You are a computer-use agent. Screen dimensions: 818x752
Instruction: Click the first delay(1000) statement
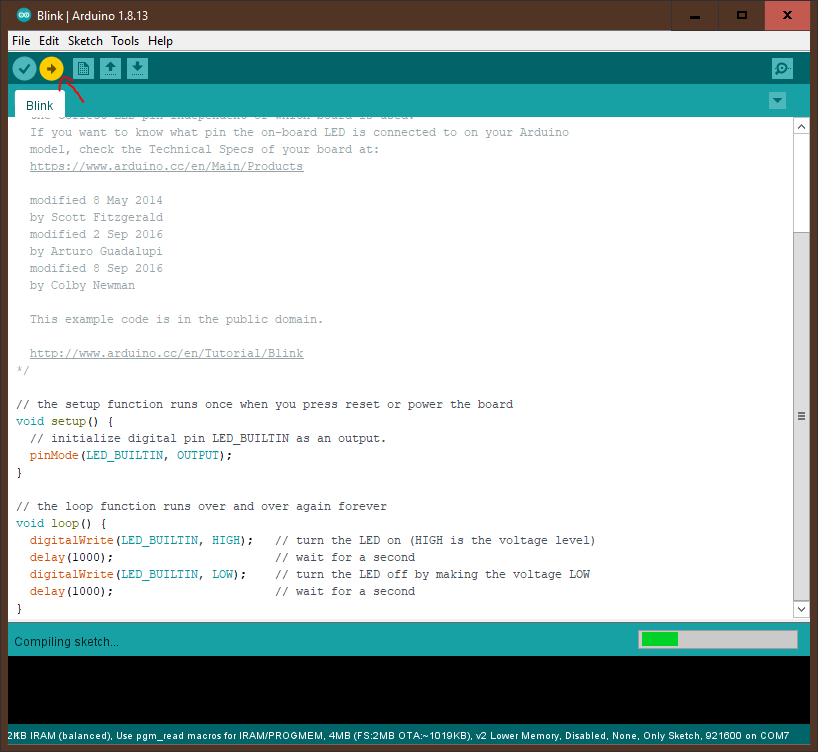pyautogui.click(x=71, y=557)
